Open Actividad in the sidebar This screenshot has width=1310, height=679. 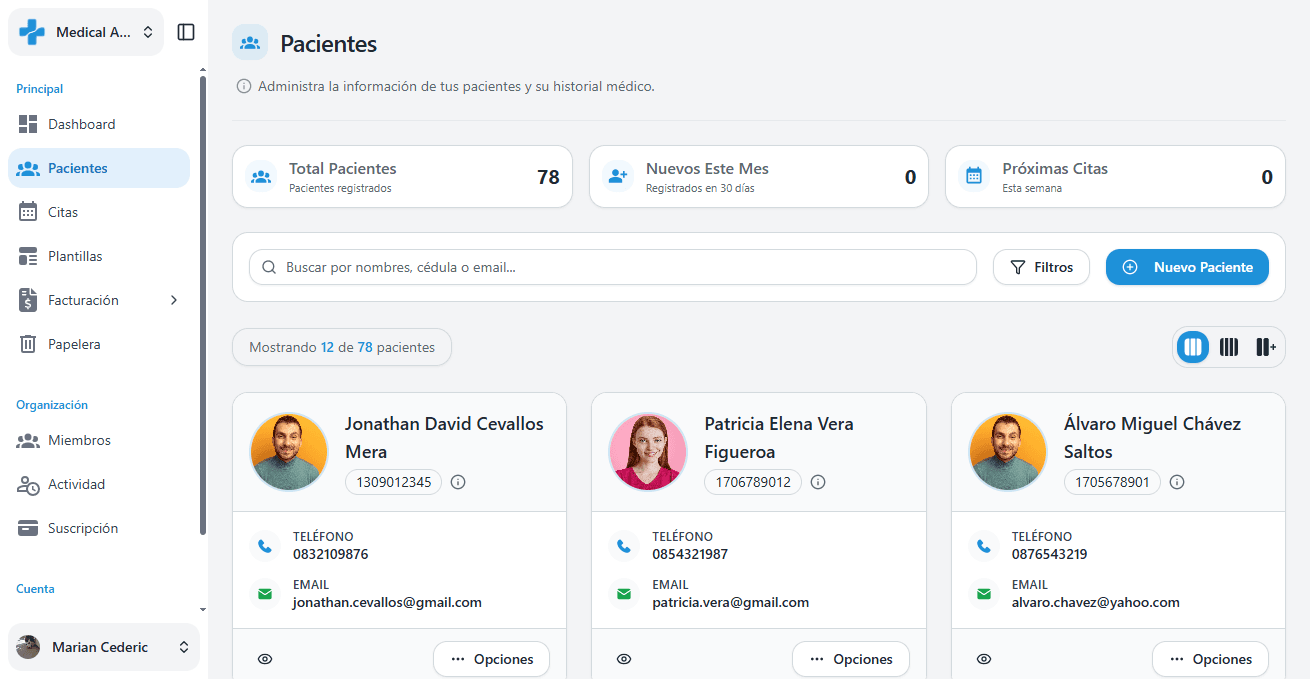point(99,484)
